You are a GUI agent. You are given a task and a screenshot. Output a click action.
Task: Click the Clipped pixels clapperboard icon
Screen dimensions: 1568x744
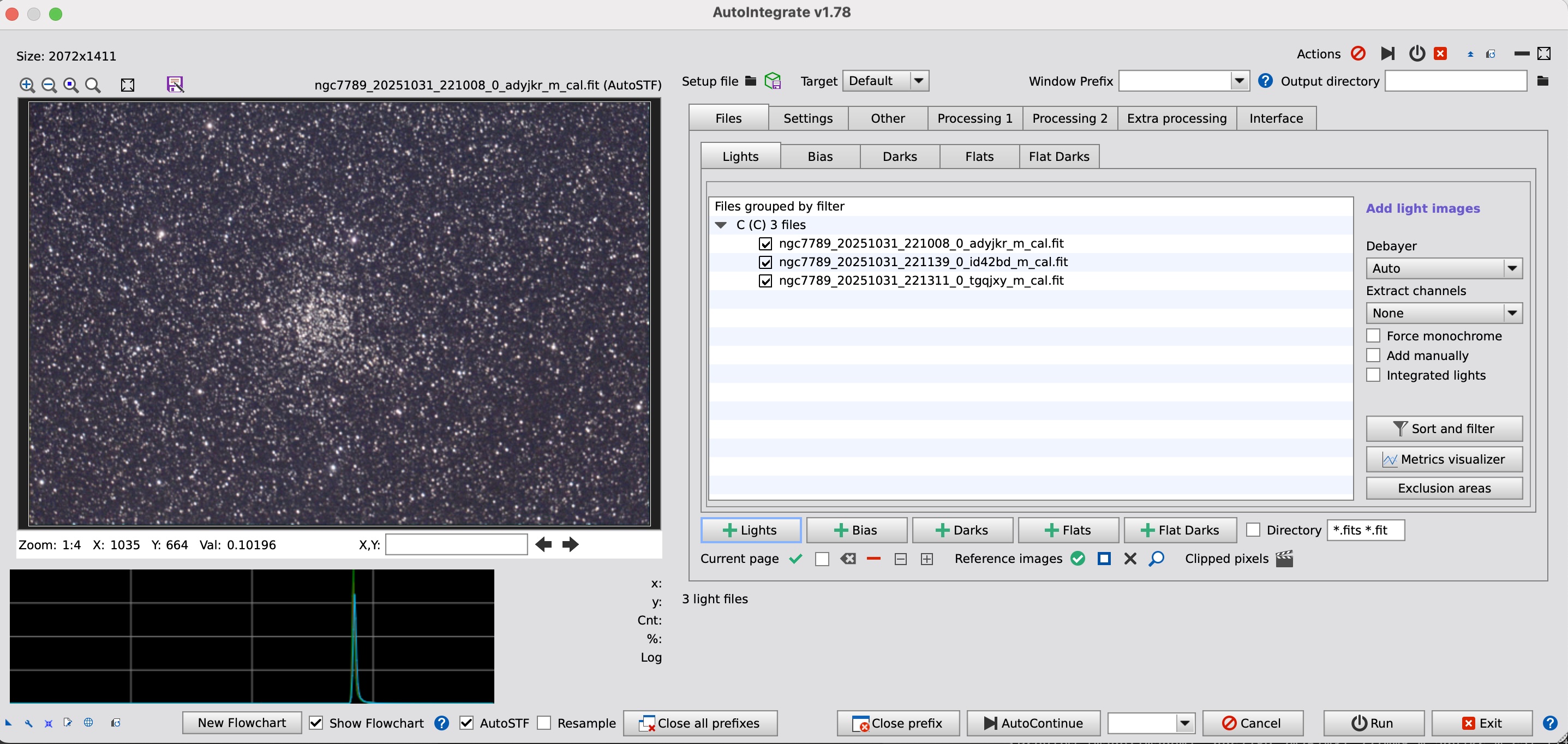[x=1284, y=559]
